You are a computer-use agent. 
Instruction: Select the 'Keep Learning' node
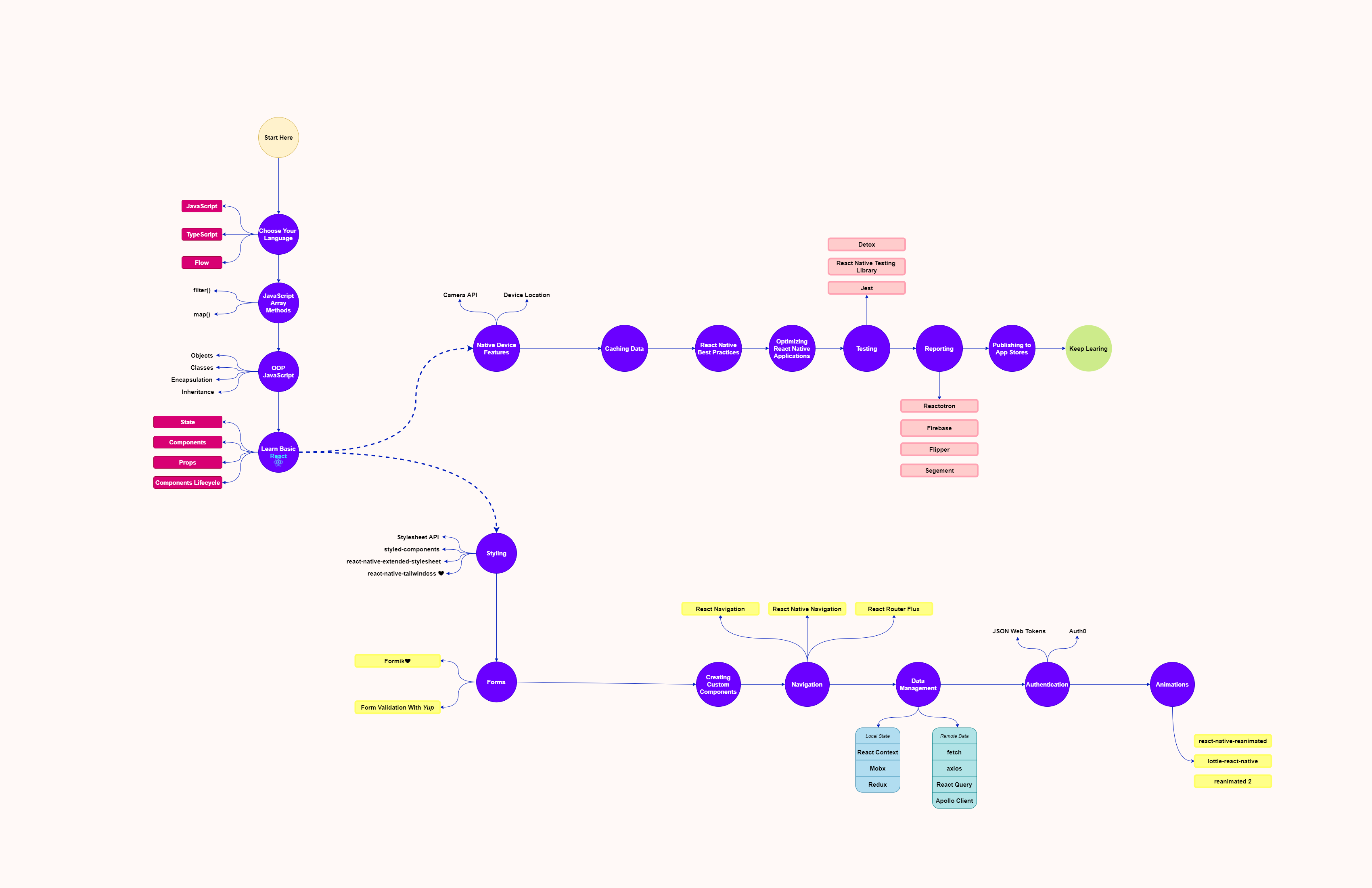click(x=1088, y=349)
